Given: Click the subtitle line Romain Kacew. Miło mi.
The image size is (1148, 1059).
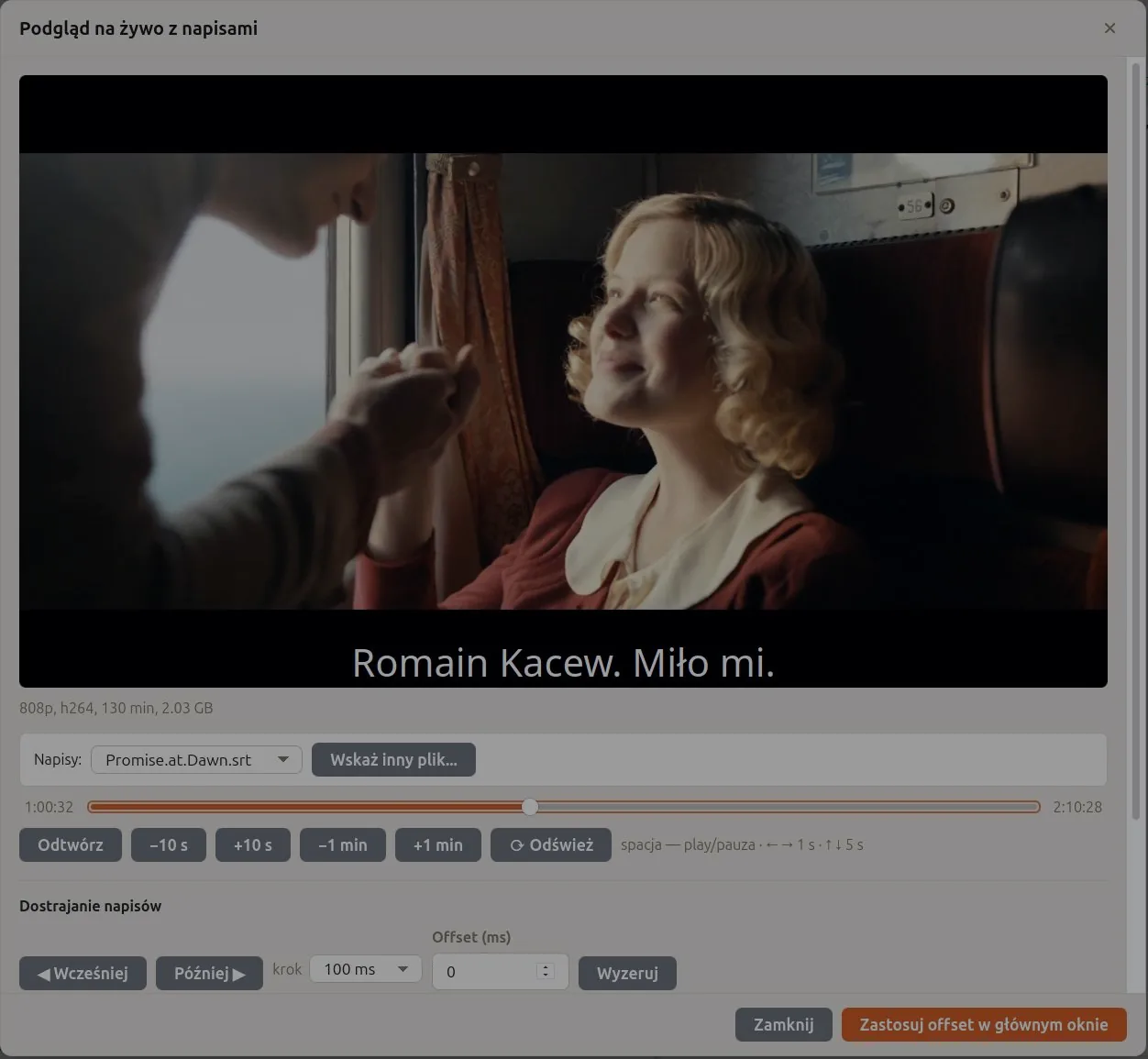Looking at the screenshot, I should 563,663.
